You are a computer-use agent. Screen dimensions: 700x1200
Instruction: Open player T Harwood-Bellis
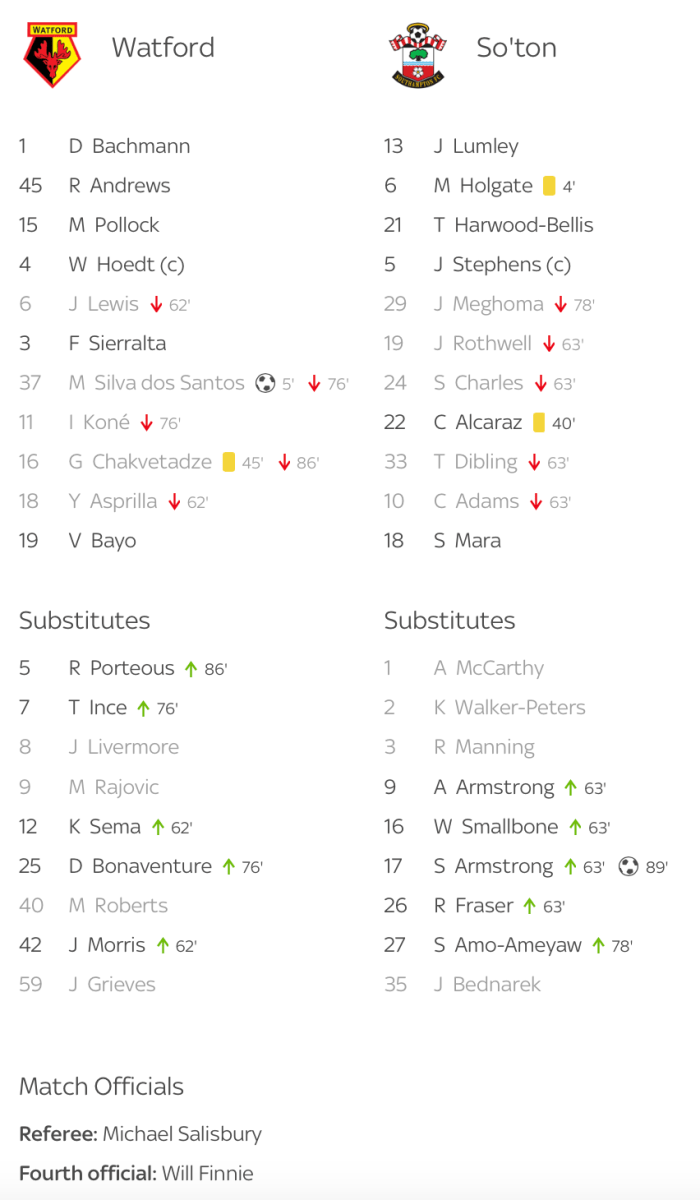point(513,225)
